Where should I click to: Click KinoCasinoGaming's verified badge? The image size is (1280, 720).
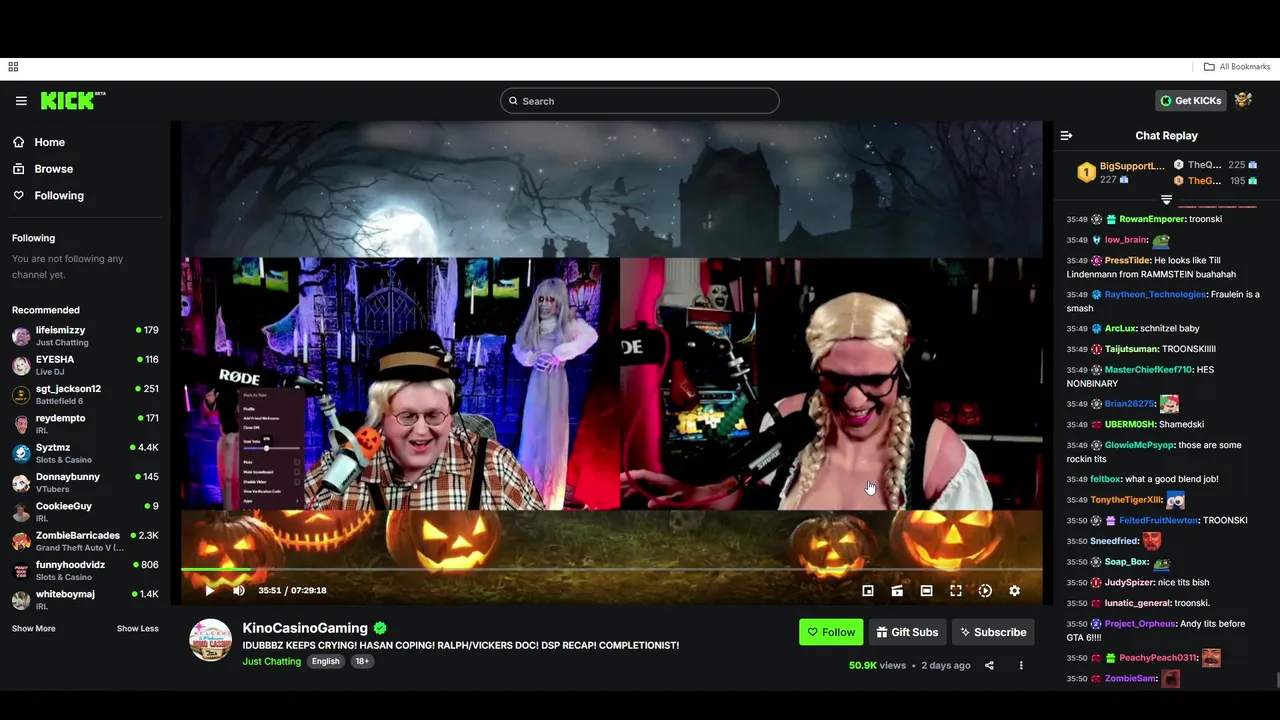tap(380, 628)
